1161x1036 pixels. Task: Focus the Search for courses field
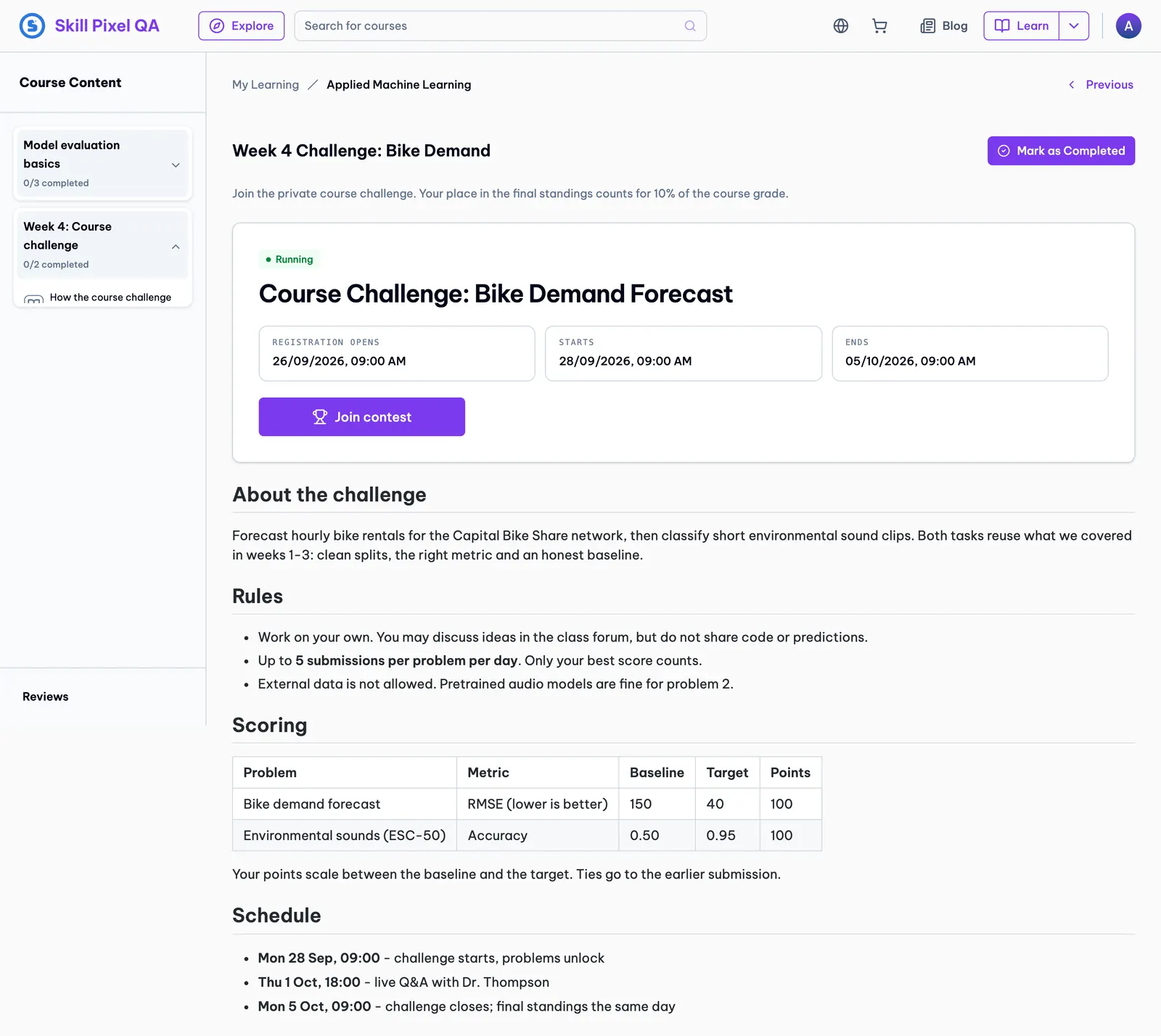tap(501, 26)
